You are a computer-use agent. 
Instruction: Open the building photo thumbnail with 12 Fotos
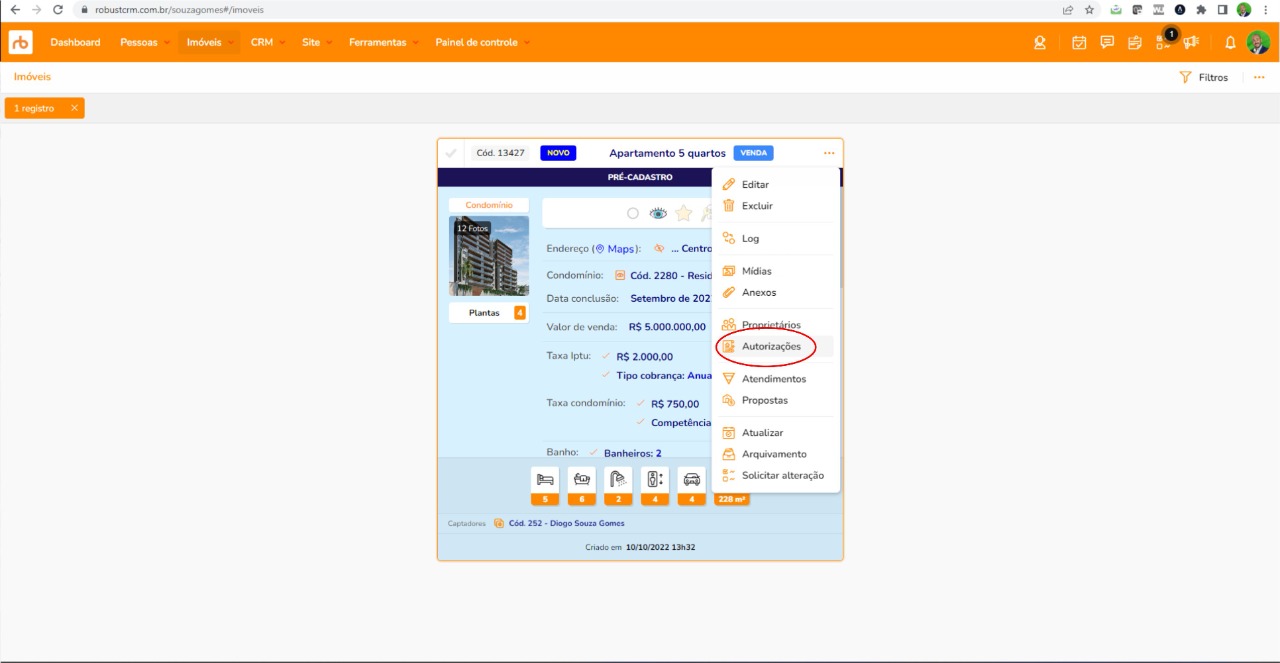(489, 256)
